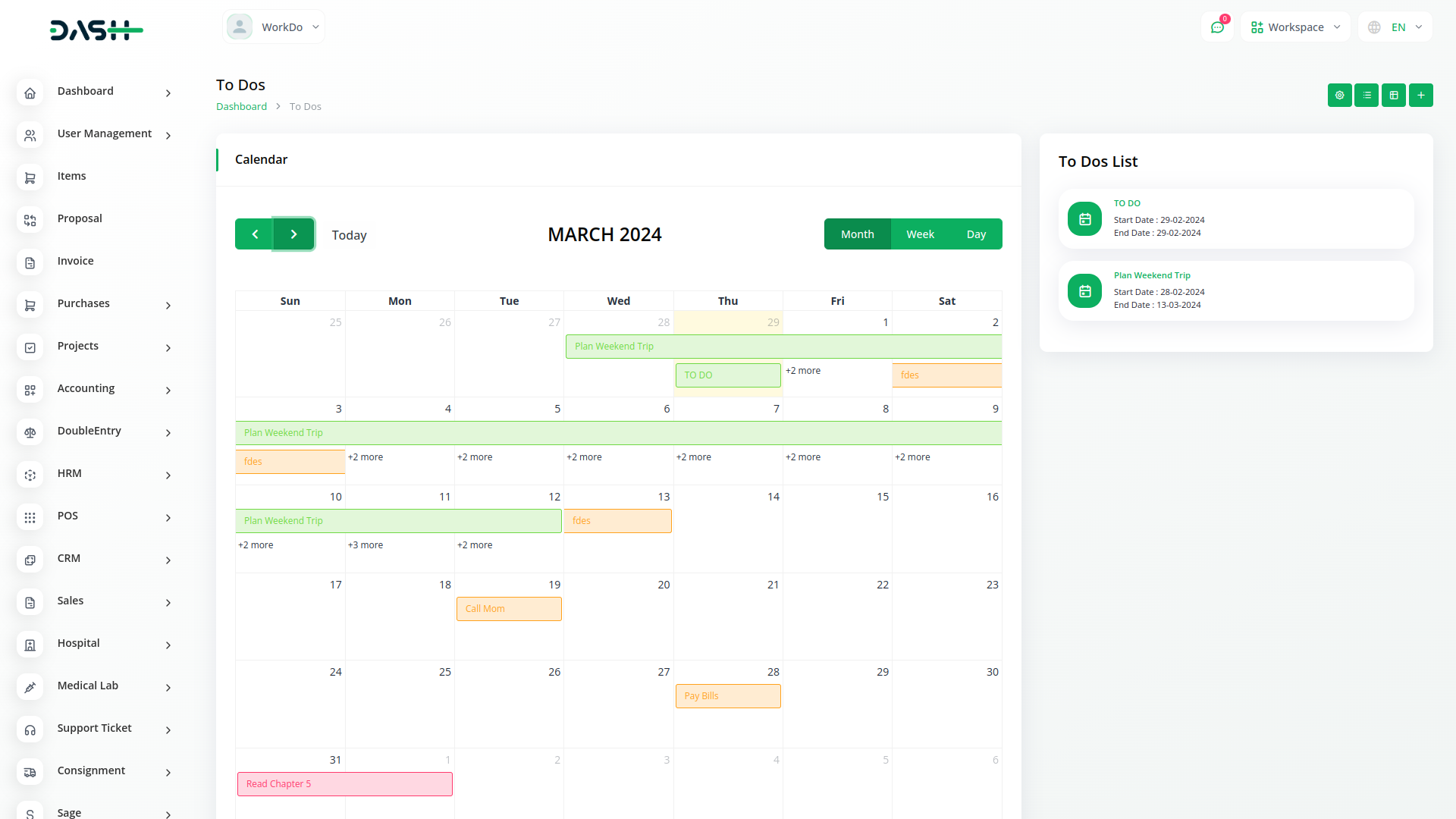
Task: Click the plus icon to add a to-do
Action: click(x=1421, y=96)
